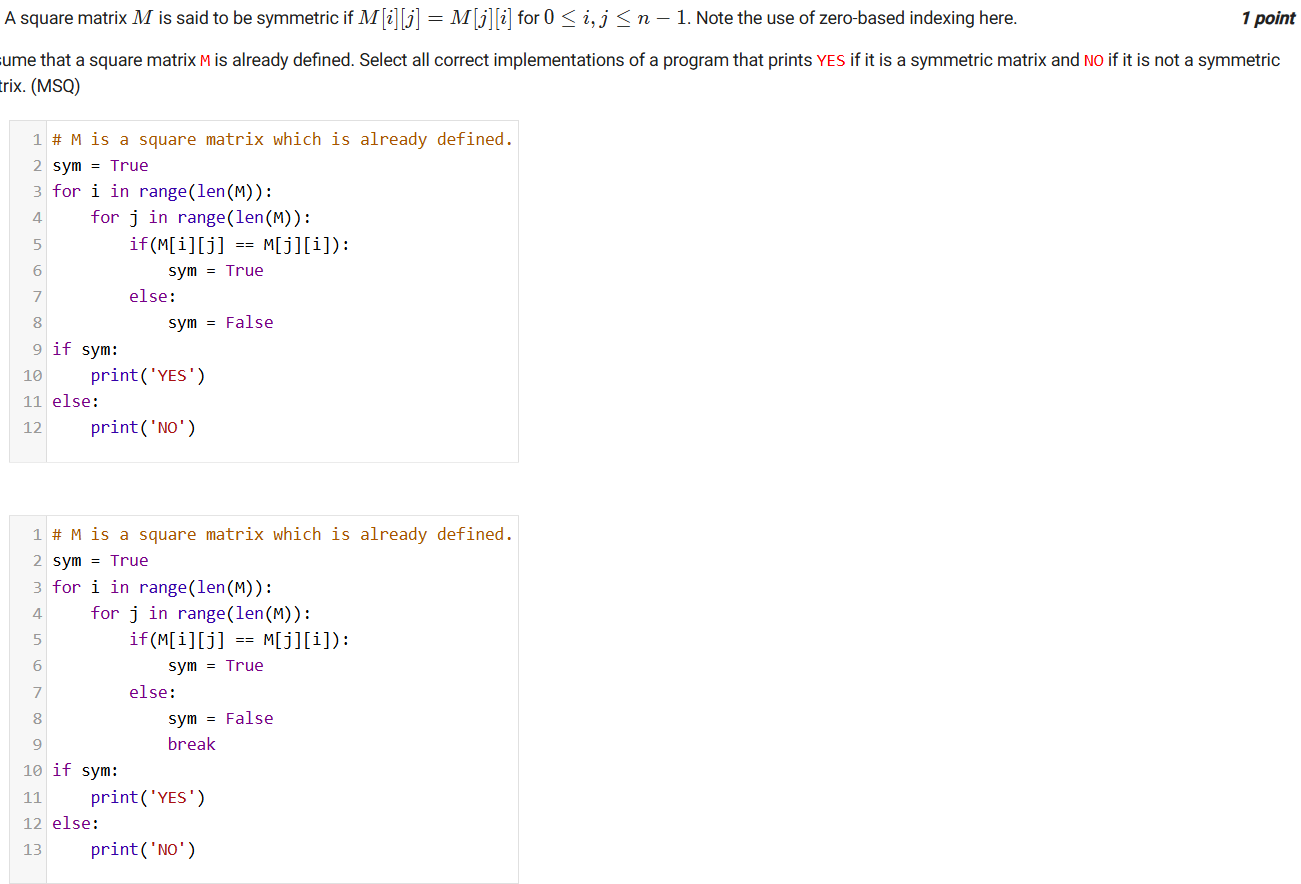The image size is (1301, 884).
Task: Click print('NO') on line 12
Action: point(143,427)
